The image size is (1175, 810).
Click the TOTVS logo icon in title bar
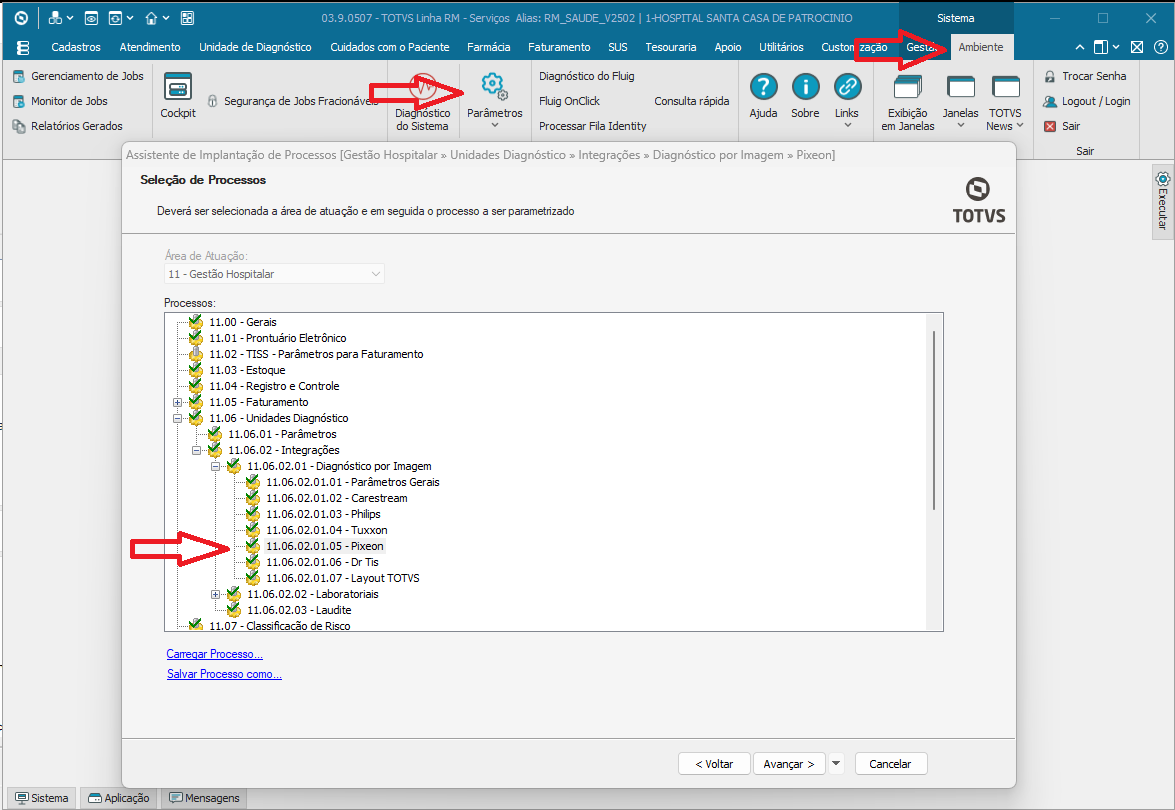pyautogui.click(x=21, y=18)
